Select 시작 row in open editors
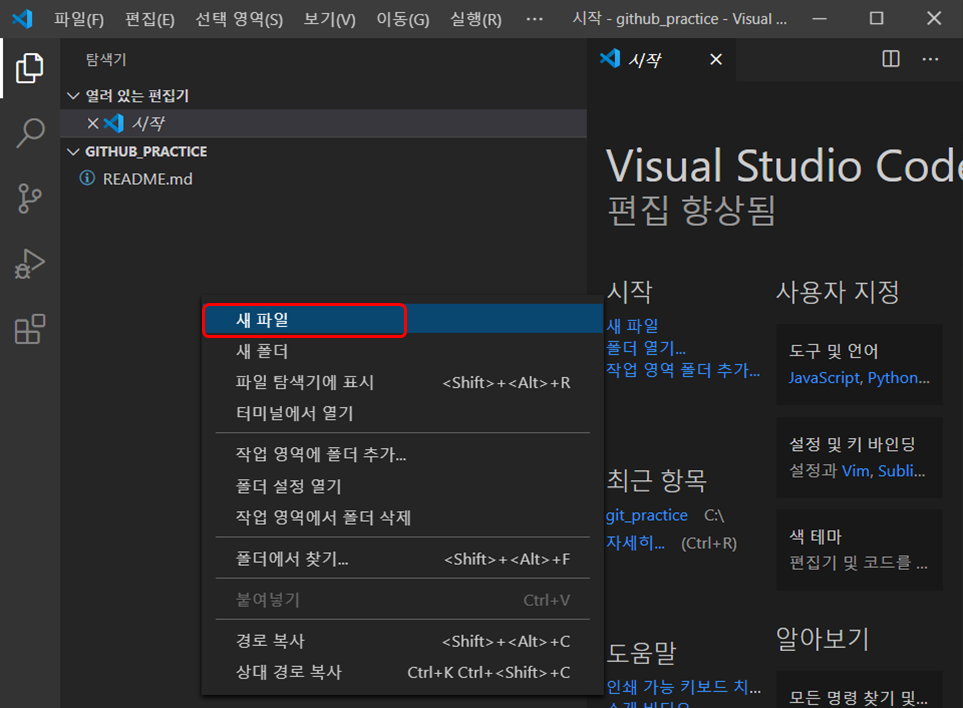This screenshot has width=963, height=708. point(324,123)
